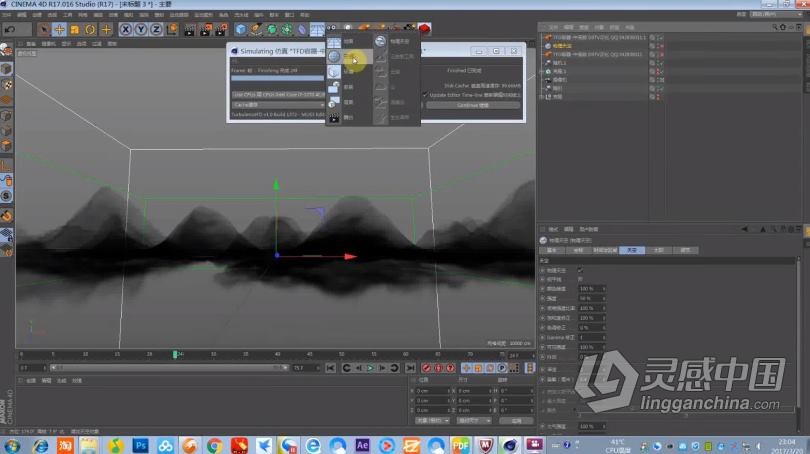Toggle the first Sky tab checkbox
The image size is (810, 454).
(x=580, y=270)
